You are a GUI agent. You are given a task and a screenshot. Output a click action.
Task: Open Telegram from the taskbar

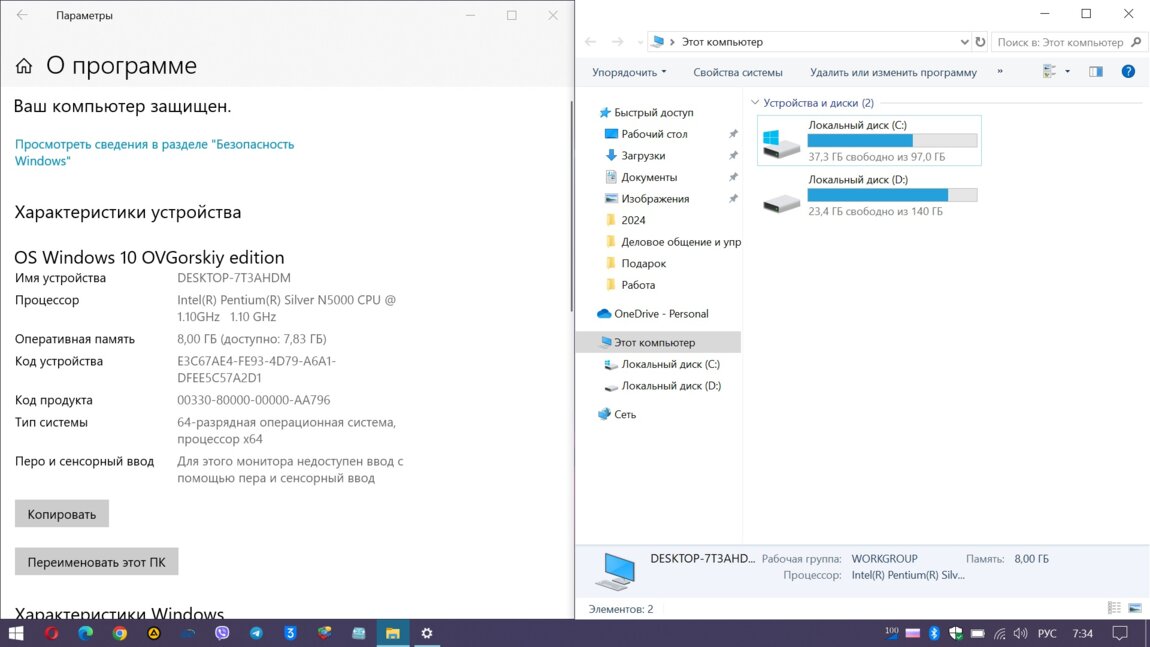[256, 633]
